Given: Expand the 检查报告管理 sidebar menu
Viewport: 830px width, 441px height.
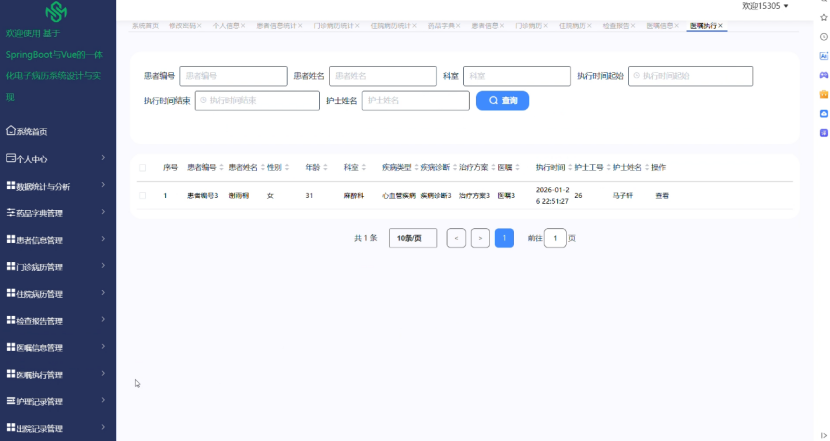Looking at the screenshot, I should tap(103, 320).
